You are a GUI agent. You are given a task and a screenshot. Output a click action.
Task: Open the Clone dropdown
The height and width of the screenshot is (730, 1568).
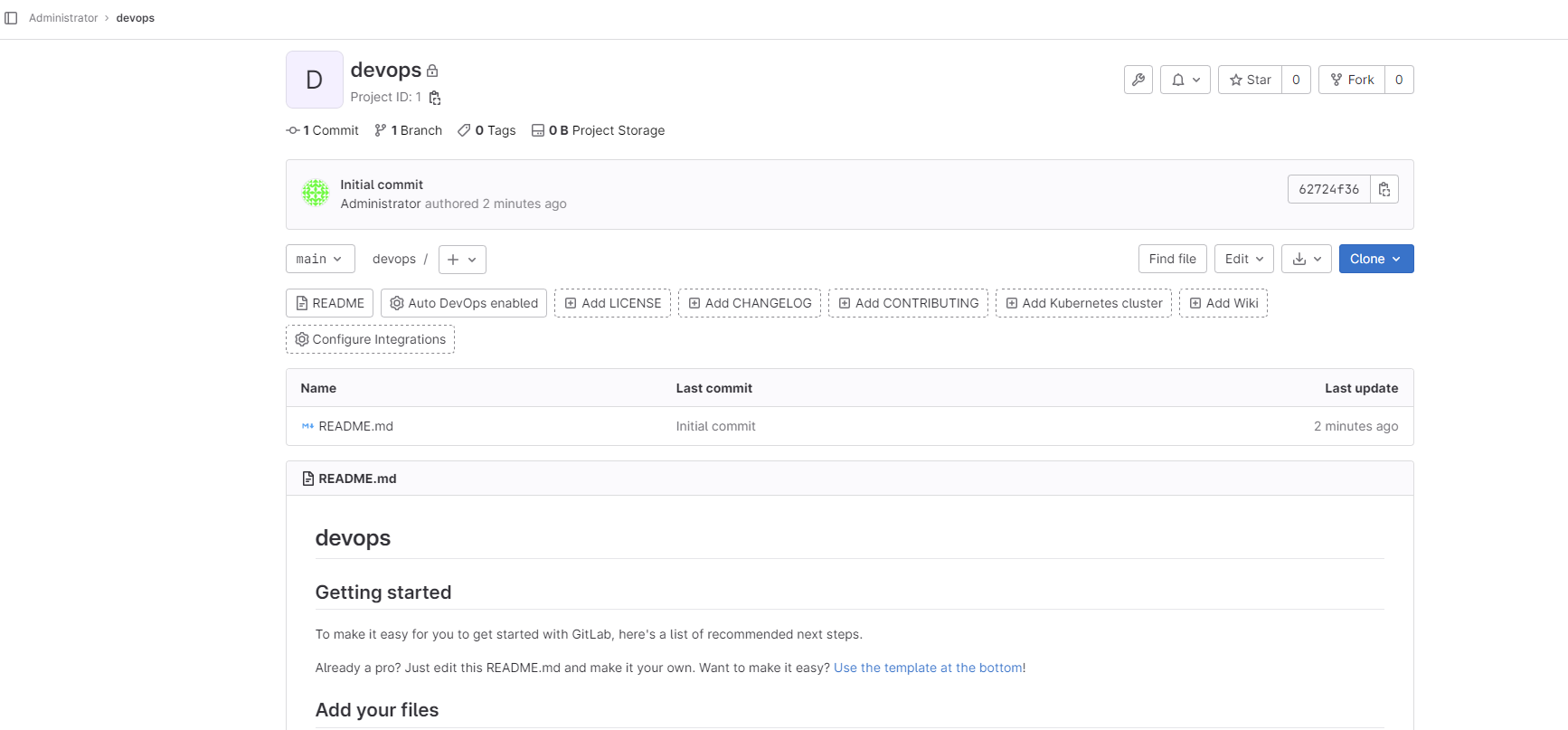[x=1375, y=259]
